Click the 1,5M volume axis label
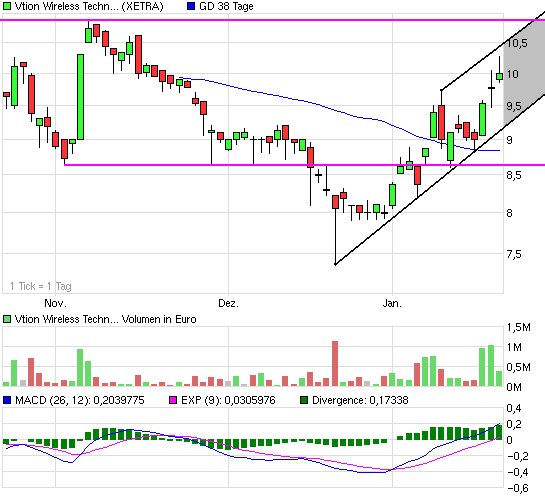The width and height of the screenshot is (545, 496). point(518,327)
